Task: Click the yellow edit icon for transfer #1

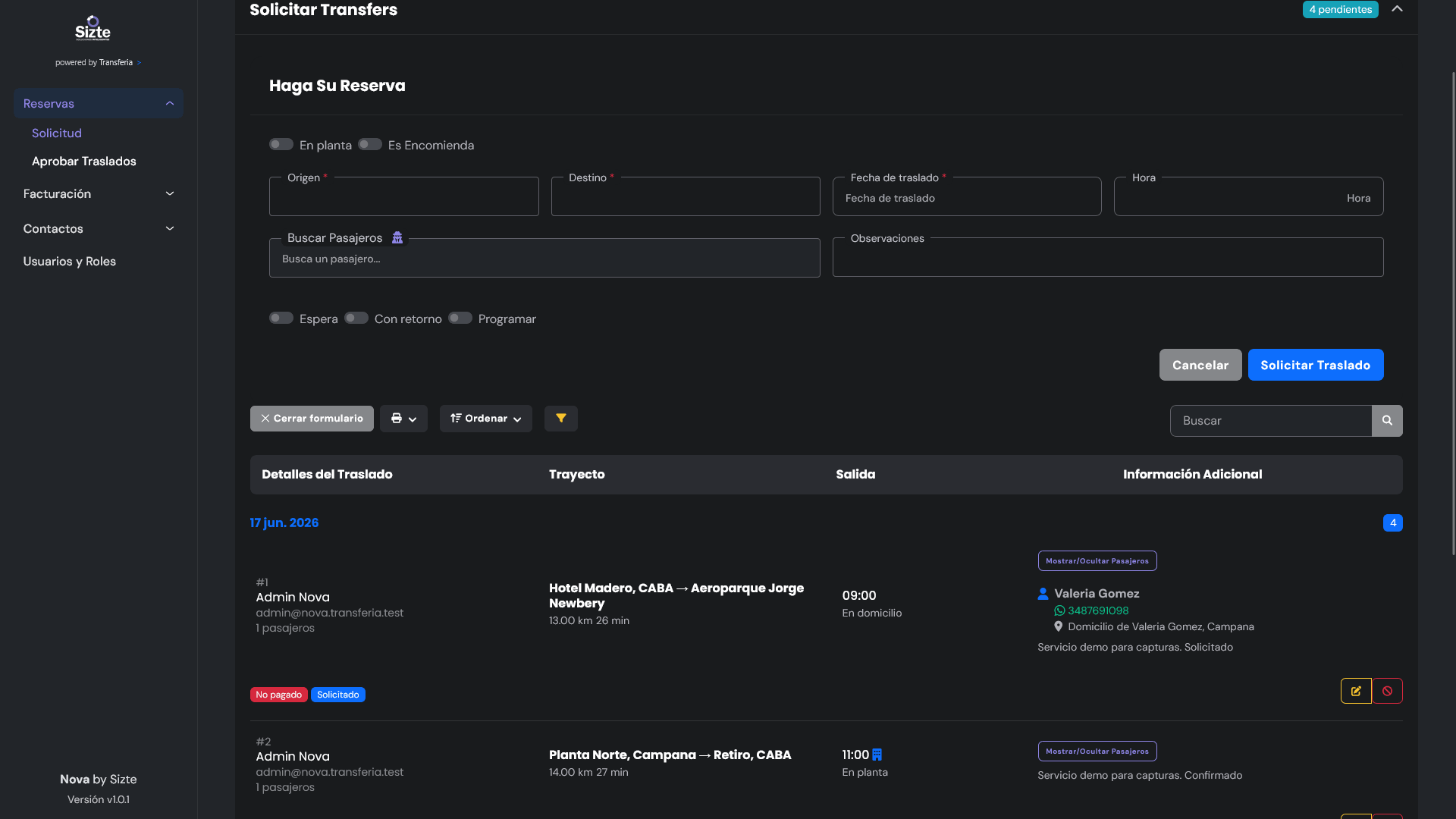Action: [1356, 691]
